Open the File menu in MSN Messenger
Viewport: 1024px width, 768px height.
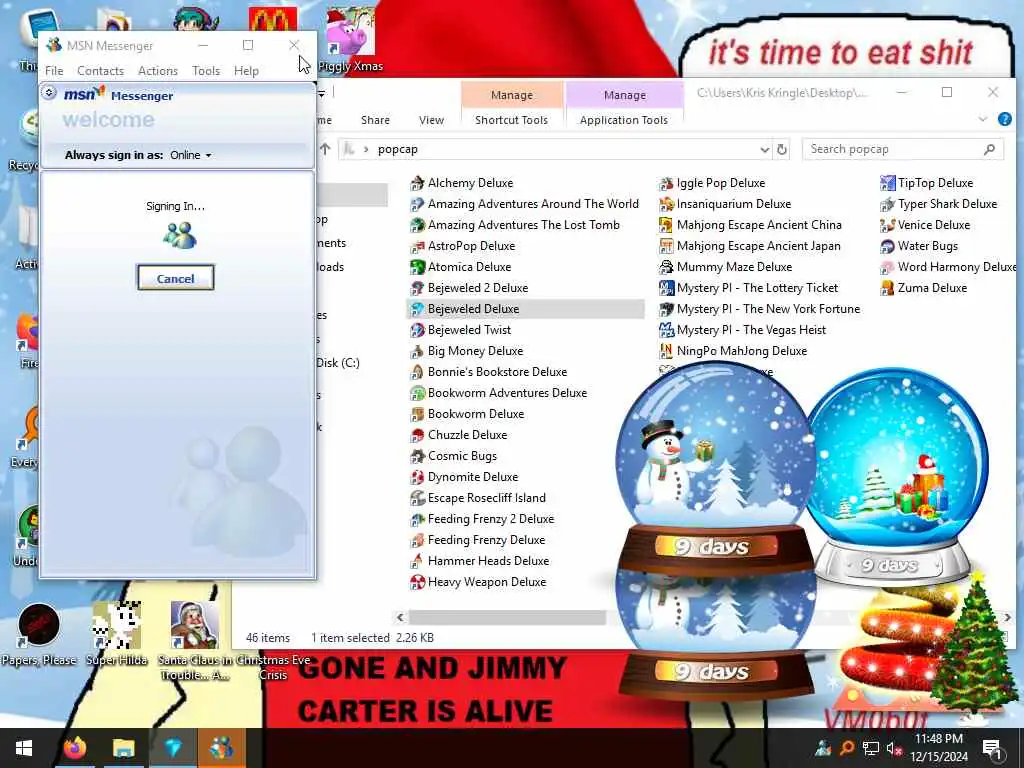click(x=54, y=71)
